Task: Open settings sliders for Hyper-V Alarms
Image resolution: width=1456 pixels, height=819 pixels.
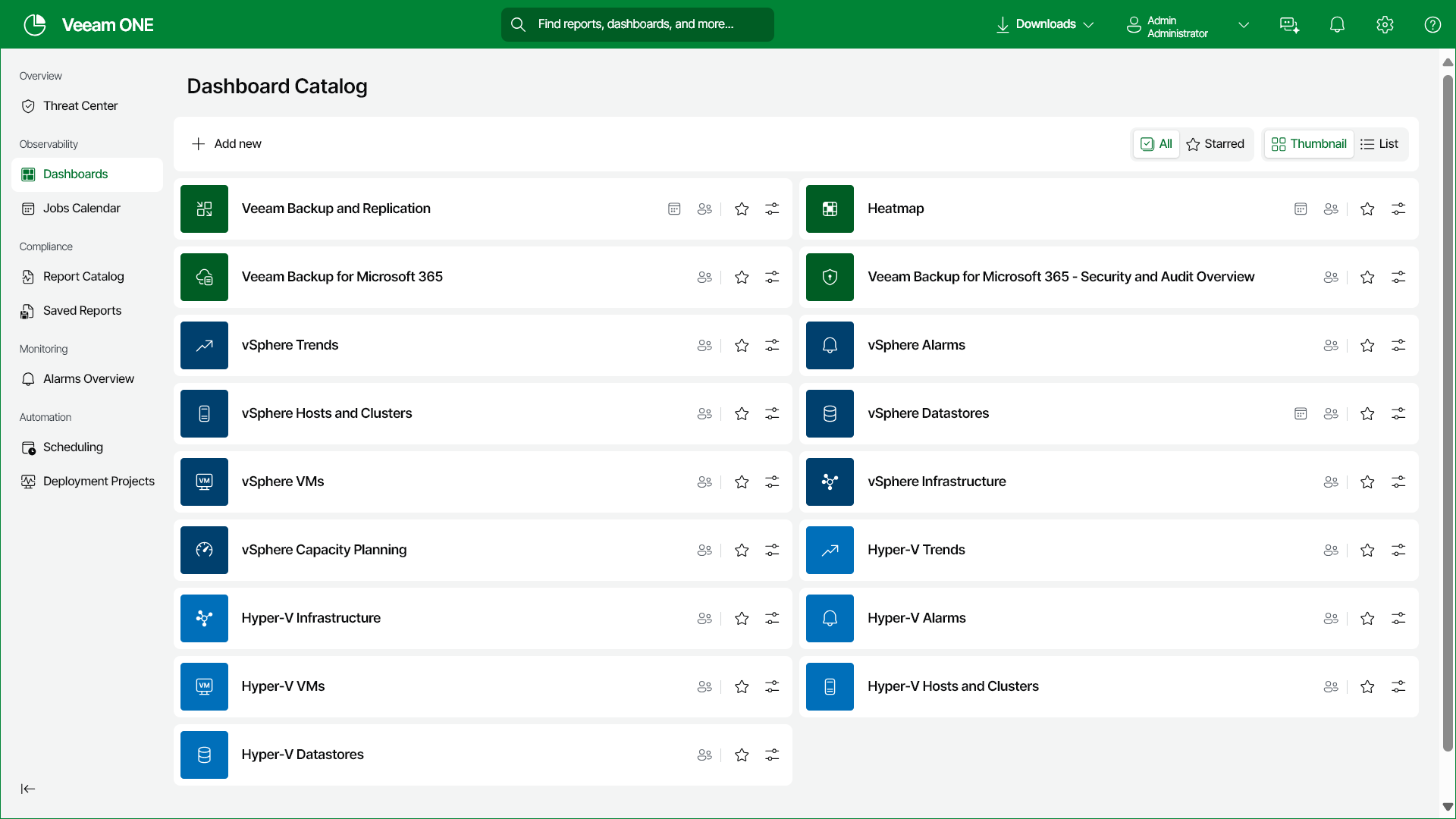Action: click(x=1398, y=618)
